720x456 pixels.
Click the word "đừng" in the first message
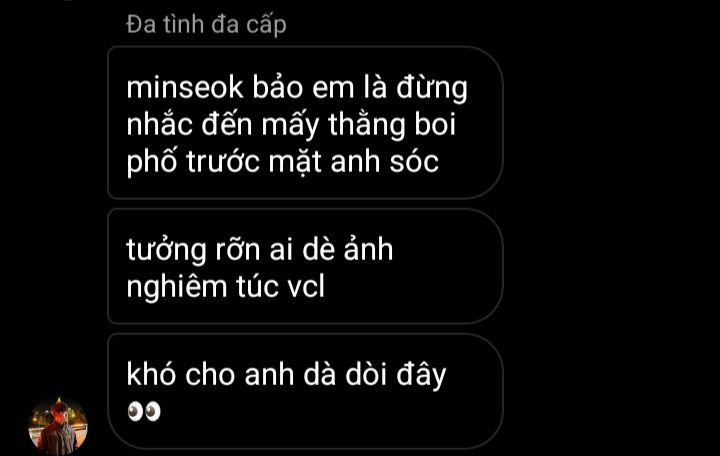point(432,89)
